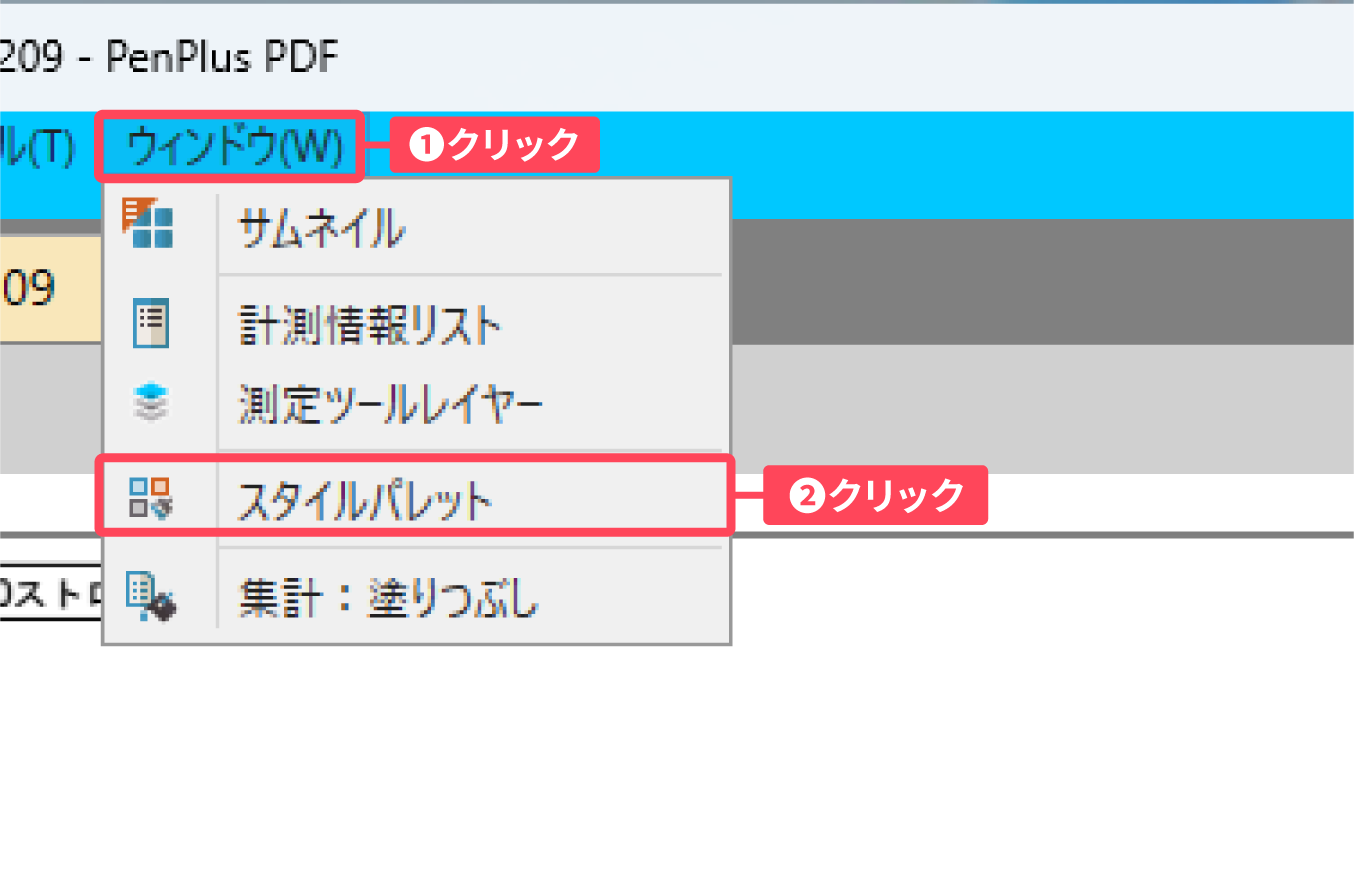This screenshot has width=1354, height=887.
Task: Click the ❶クリック callout label
Action: [495, 145]
